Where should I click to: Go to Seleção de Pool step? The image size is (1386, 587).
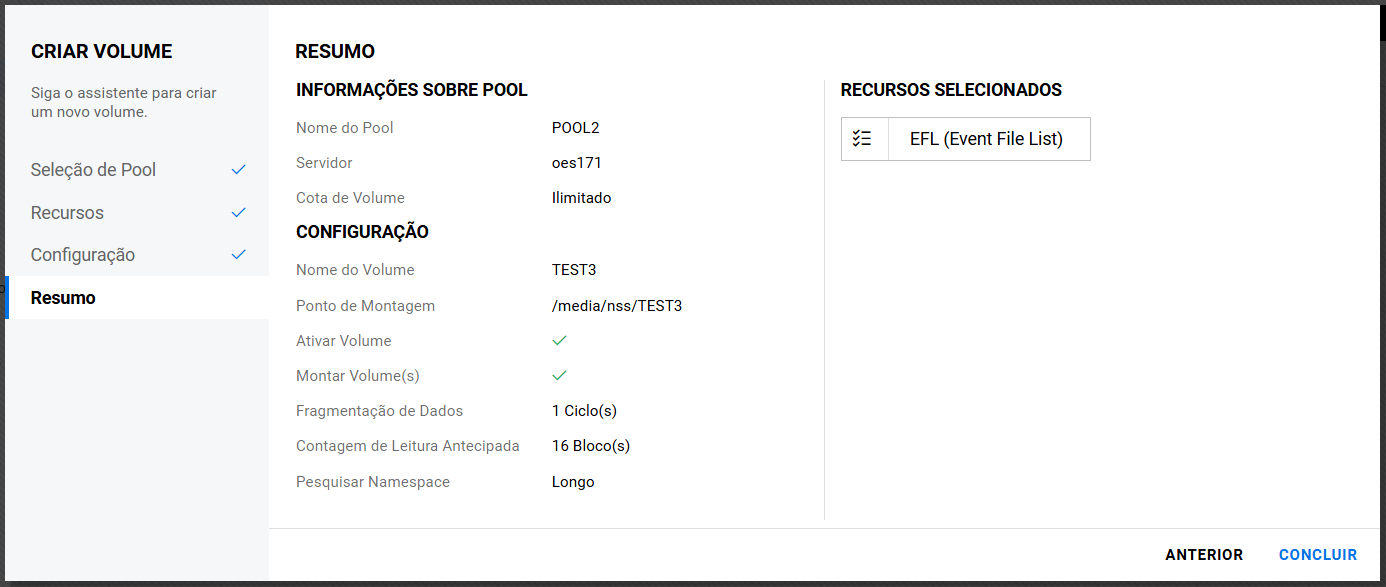click(94, 170)
